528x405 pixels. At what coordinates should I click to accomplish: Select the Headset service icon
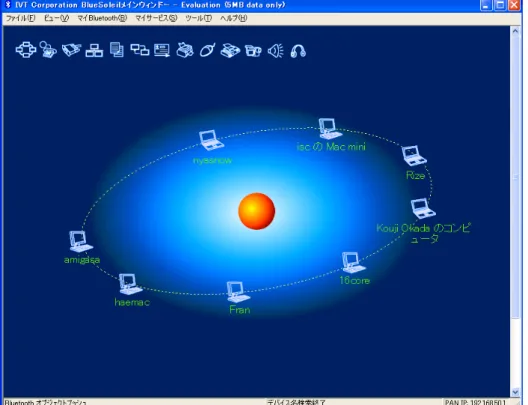[x=298, y=51]
